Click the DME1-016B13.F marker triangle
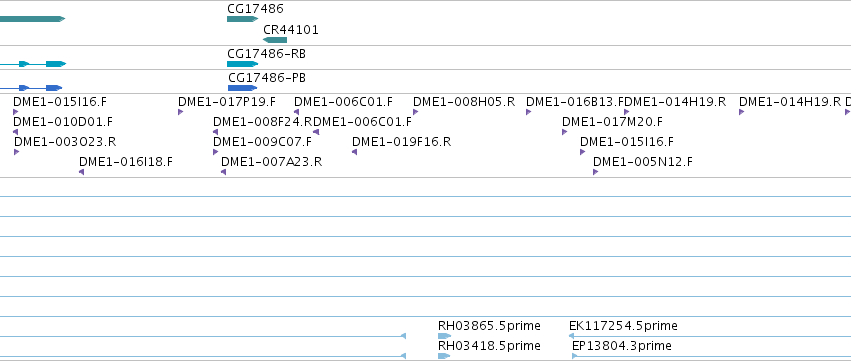Viewport: 851px width, 361px height. pos(529,112)
